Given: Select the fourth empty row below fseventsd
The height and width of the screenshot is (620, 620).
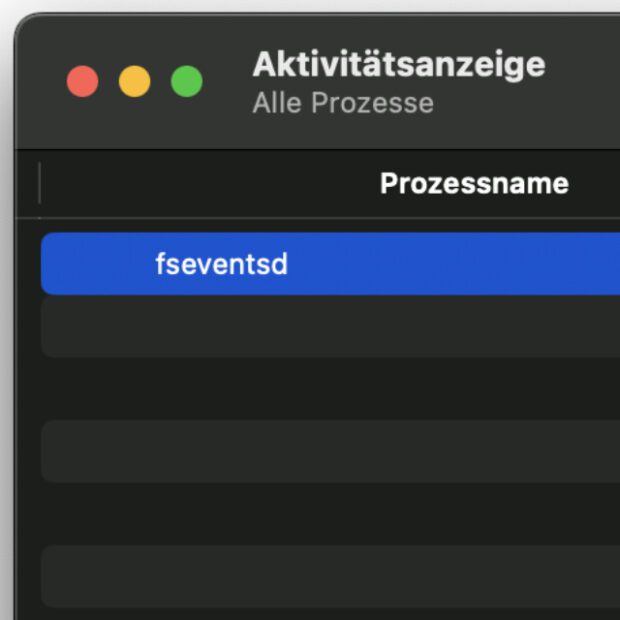Looking at the screenshot, I should [x=330, y=514].
